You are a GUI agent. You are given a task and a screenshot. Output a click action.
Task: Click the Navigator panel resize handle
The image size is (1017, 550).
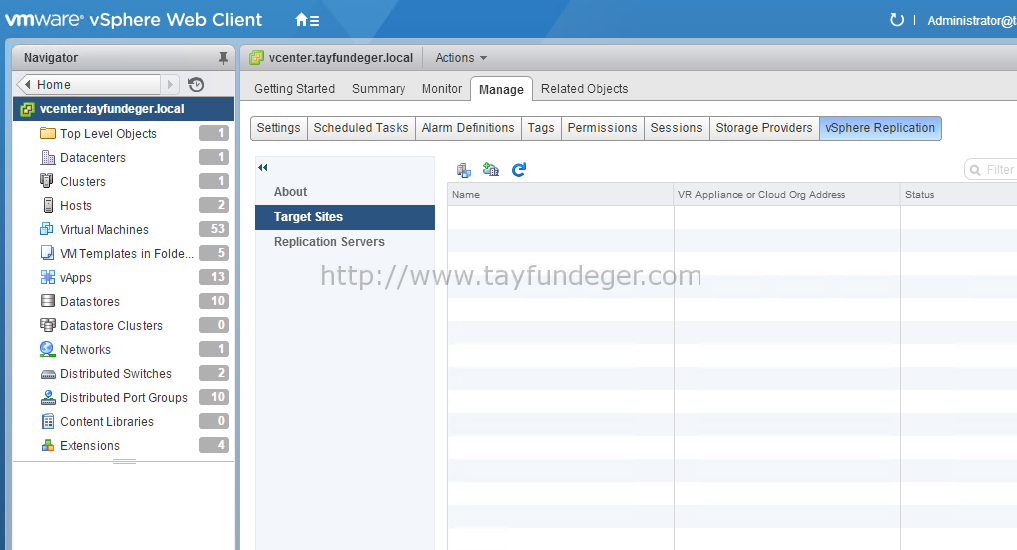[124, 462]
